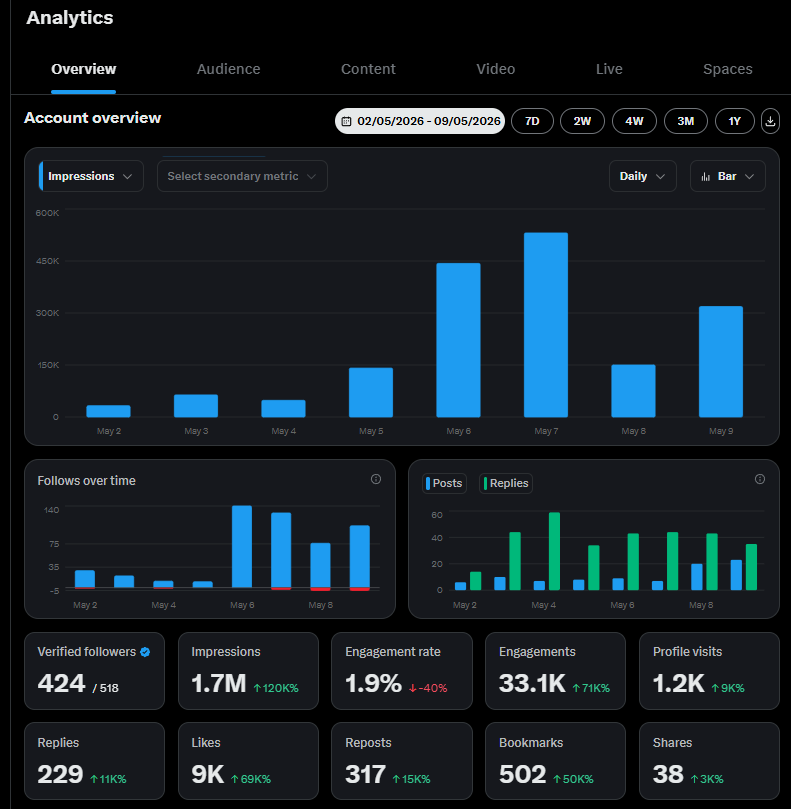Image resolution: width=791 pixels, height=809 pixels.
Task: Switch to the Spaces tab
Action: point(728,69)
